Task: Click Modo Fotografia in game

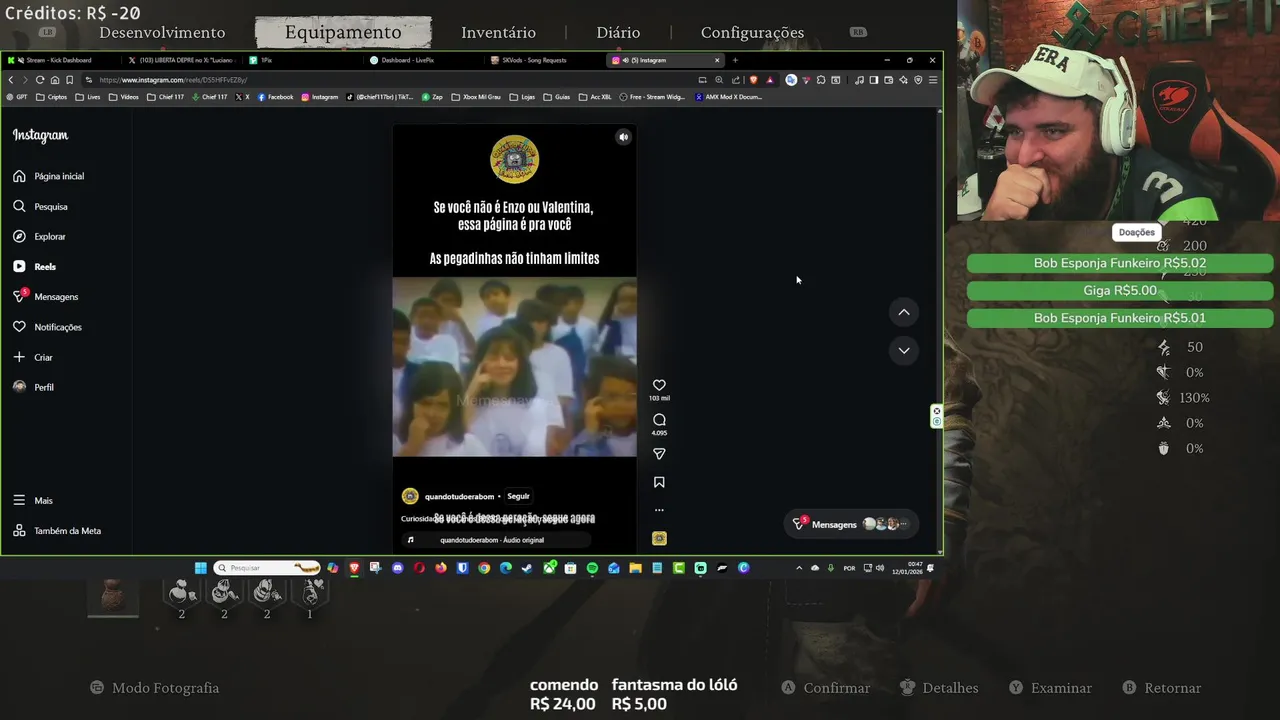Action: 155,688
